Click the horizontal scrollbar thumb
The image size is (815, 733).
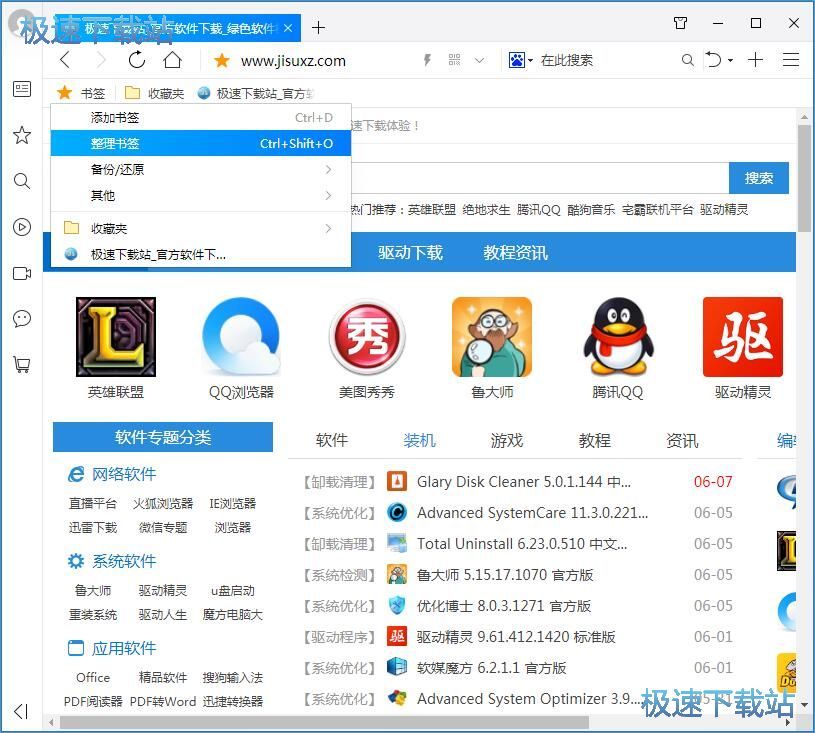point(324,723)
